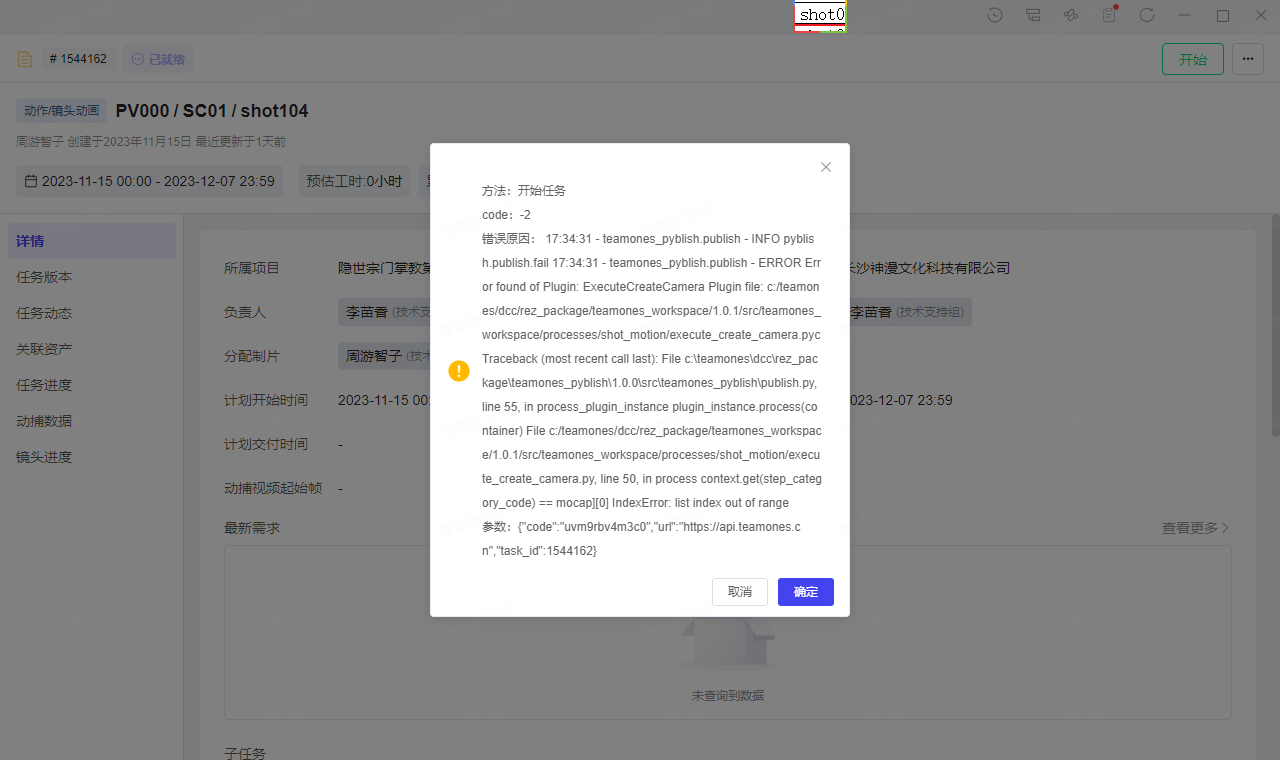Click the yellow warning icon in dialog
Image resolution: width=1280 pixels, height=760 pixels.
tap(459, 371)
